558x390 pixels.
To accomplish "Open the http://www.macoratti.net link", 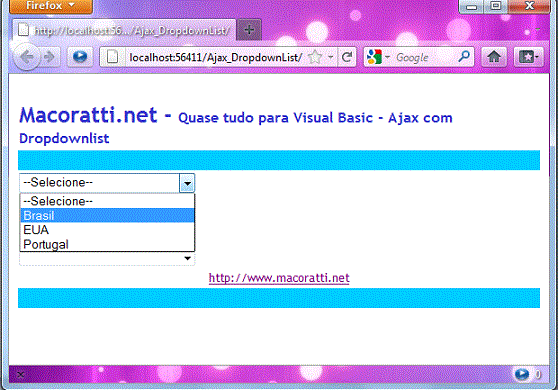I will point(279,278).
